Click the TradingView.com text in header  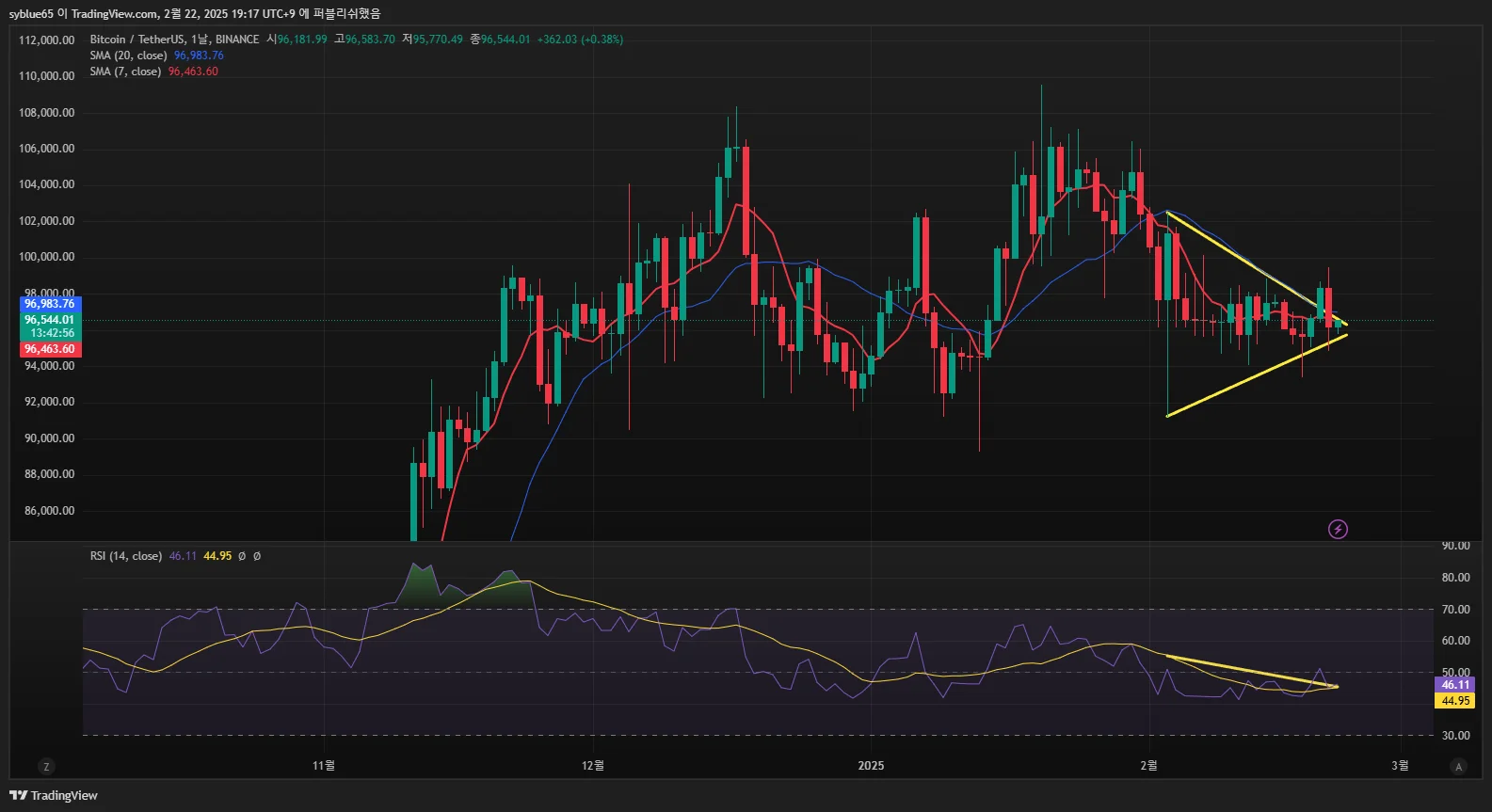[114, 13]
